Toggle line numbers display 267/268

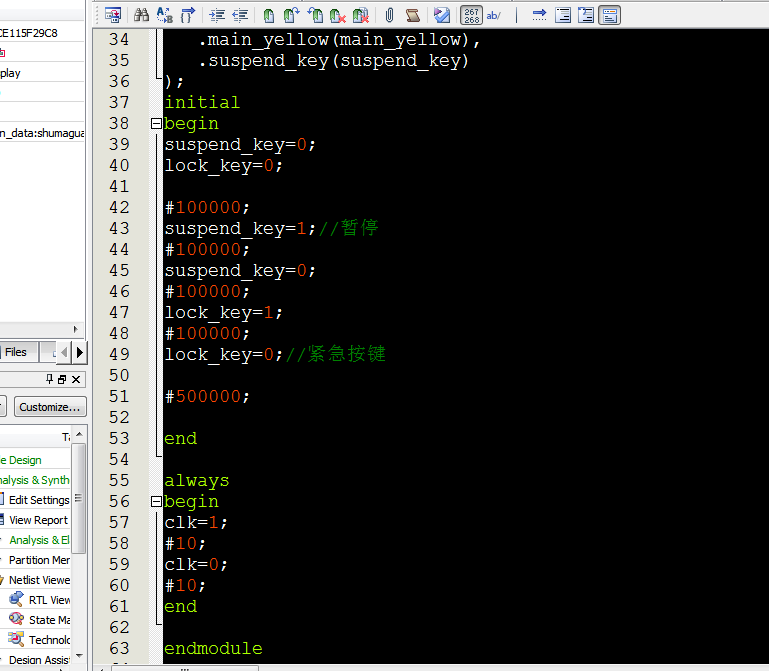coord(471,15)
